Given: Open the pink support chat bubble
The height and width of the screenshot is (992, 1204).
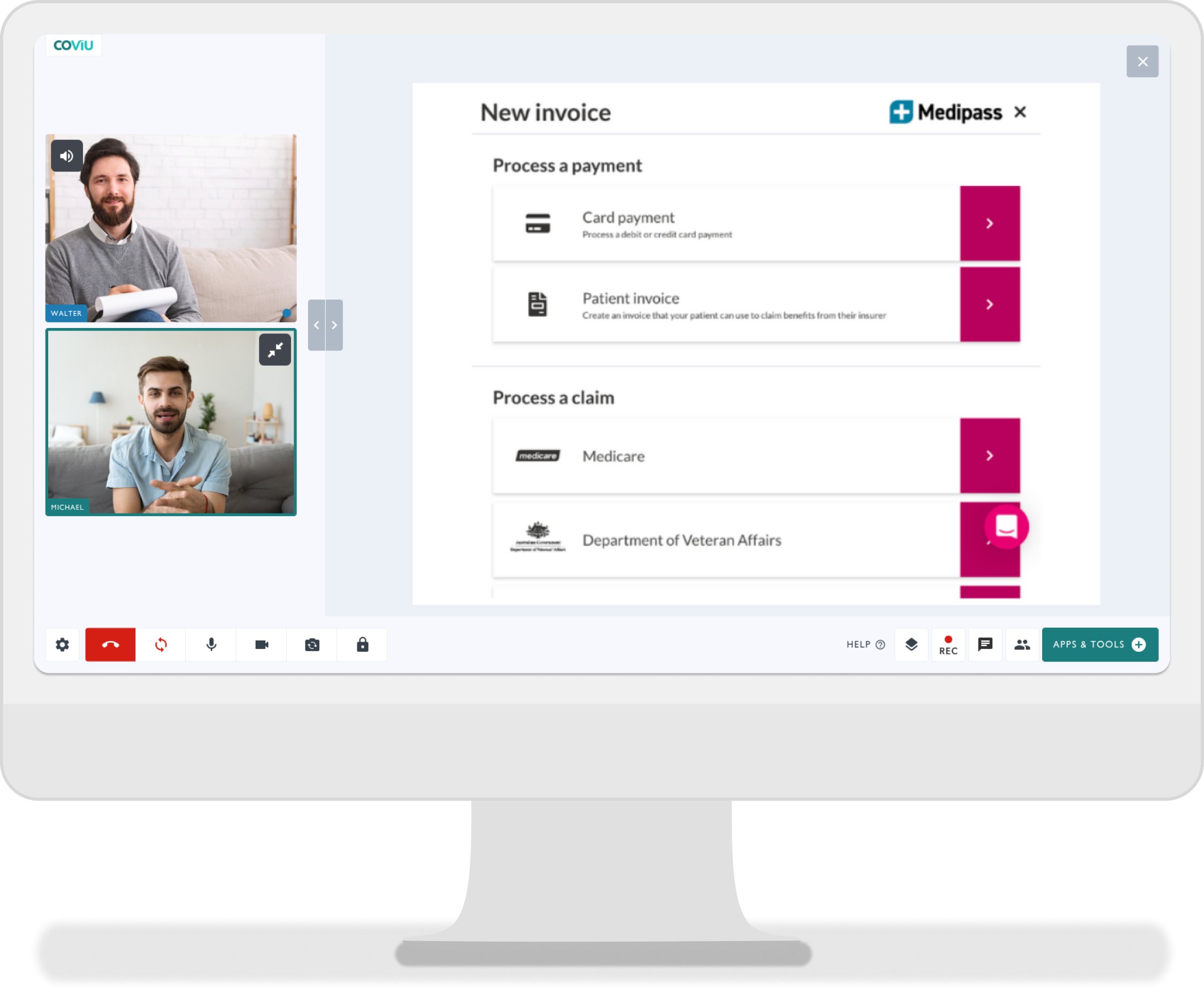Looking at the screenshot, I should [x=1006, y=526].
